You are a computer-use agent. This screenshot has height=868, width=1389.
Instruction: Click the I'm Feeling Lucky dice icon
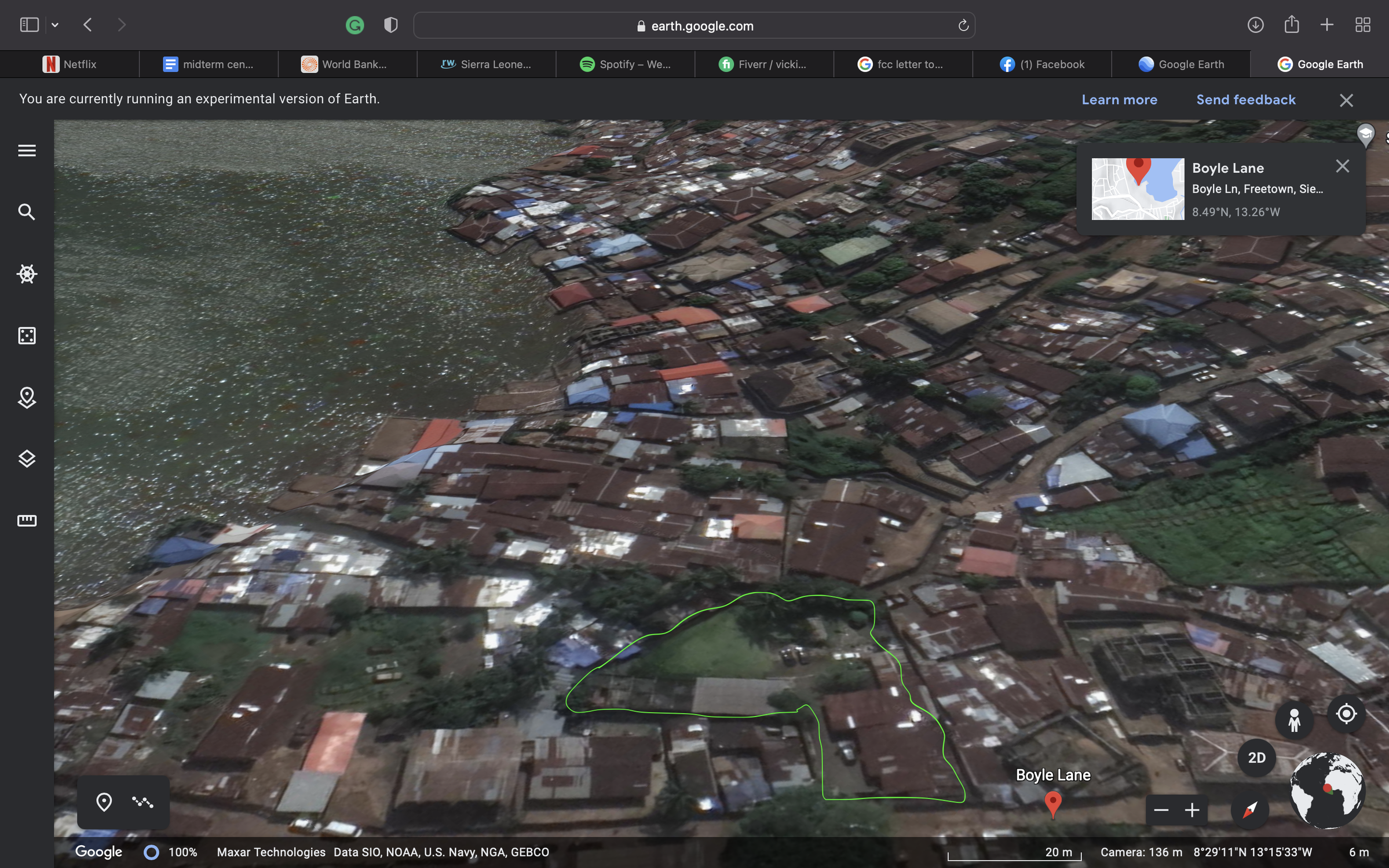pyautogui.click(x=27, y=336)
